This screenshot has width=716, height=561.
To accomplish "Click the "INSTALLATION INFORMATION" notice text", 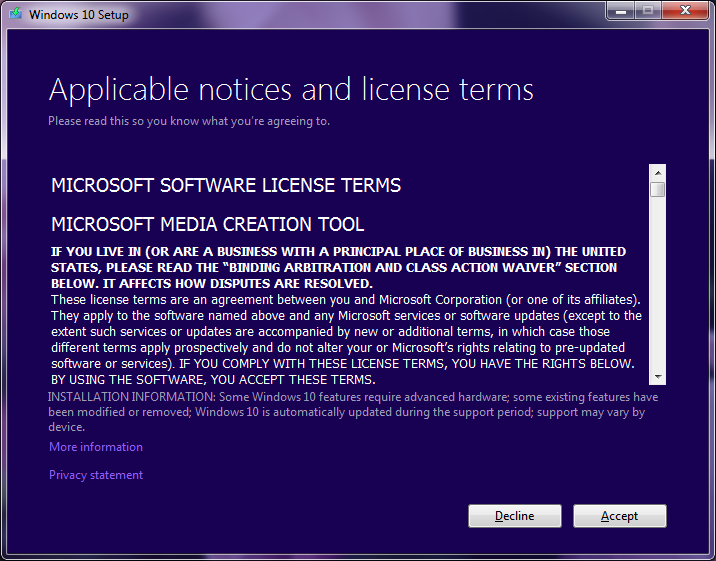I will (353, 412).
